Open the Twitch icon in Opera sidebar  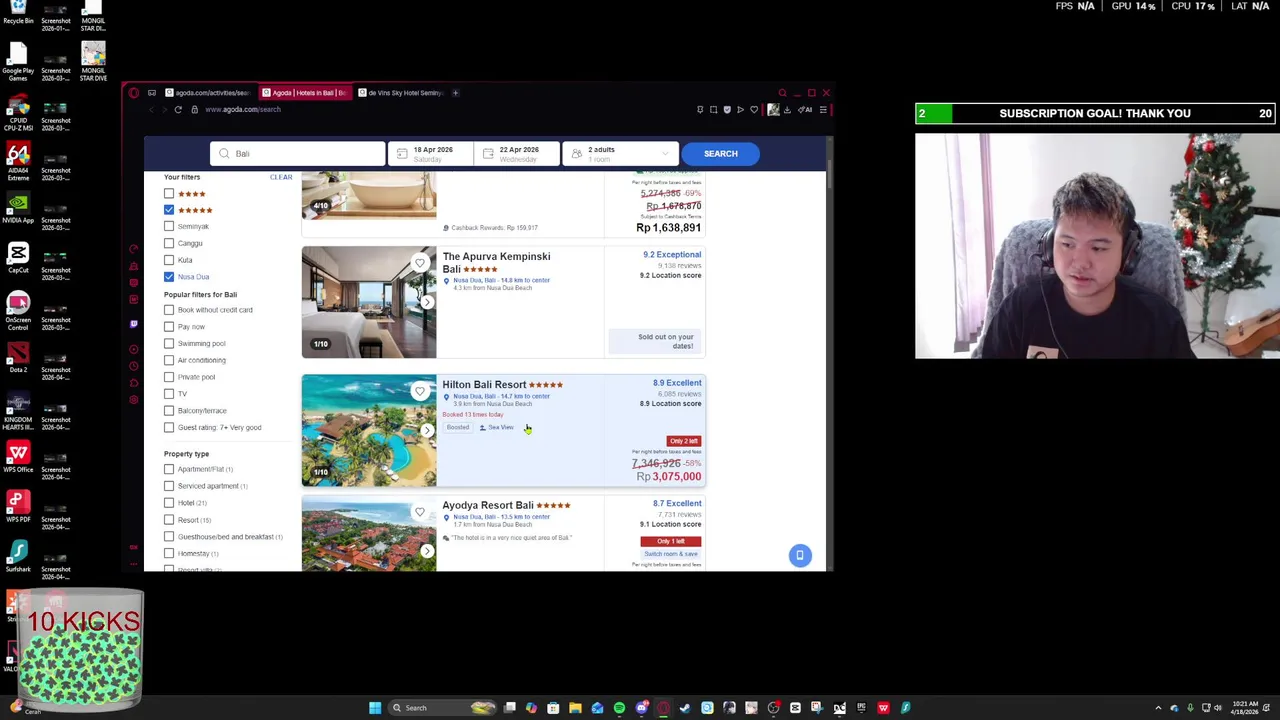[133, 324]
